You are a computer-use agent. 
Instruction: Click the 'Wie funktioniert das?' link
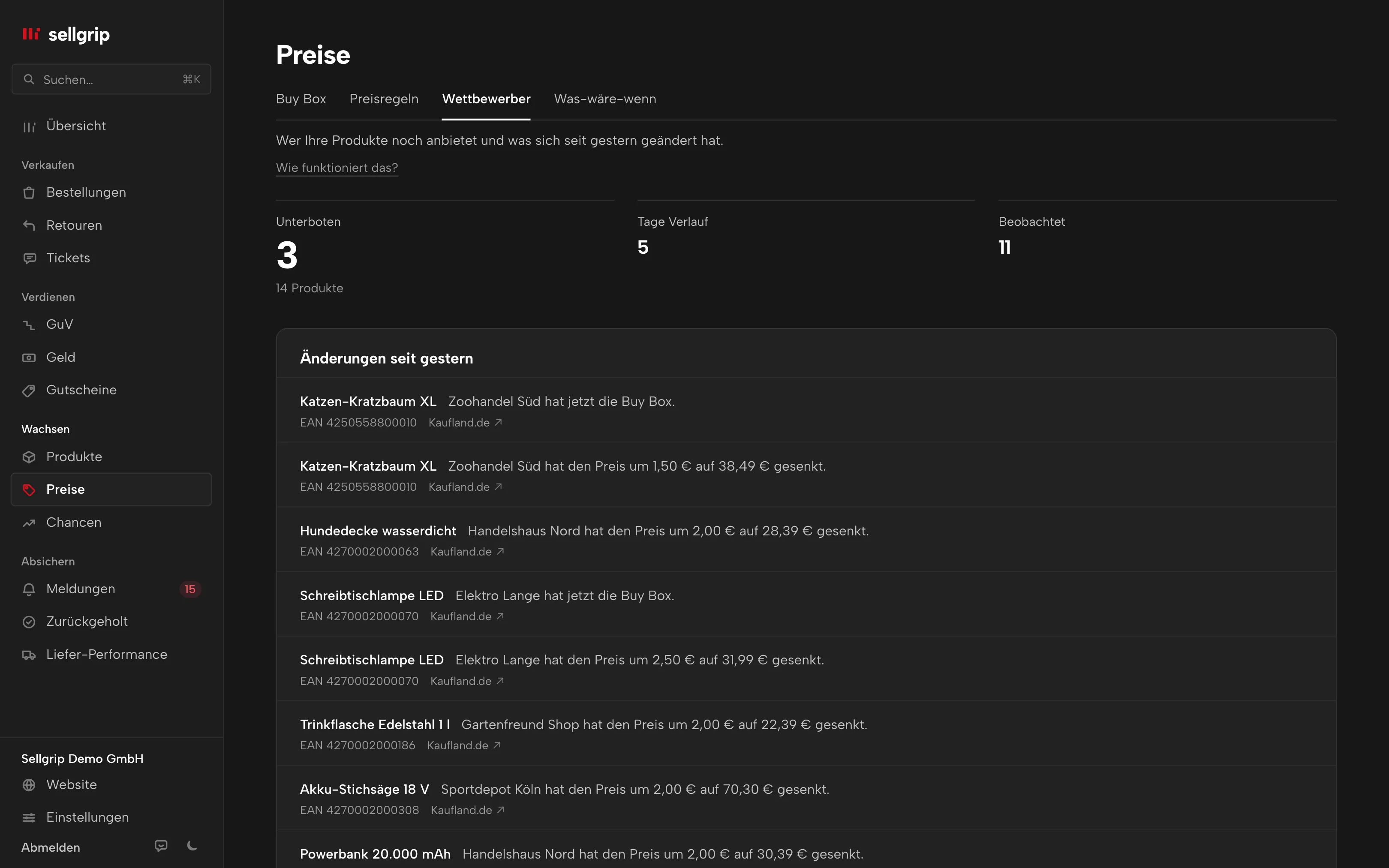337,168
